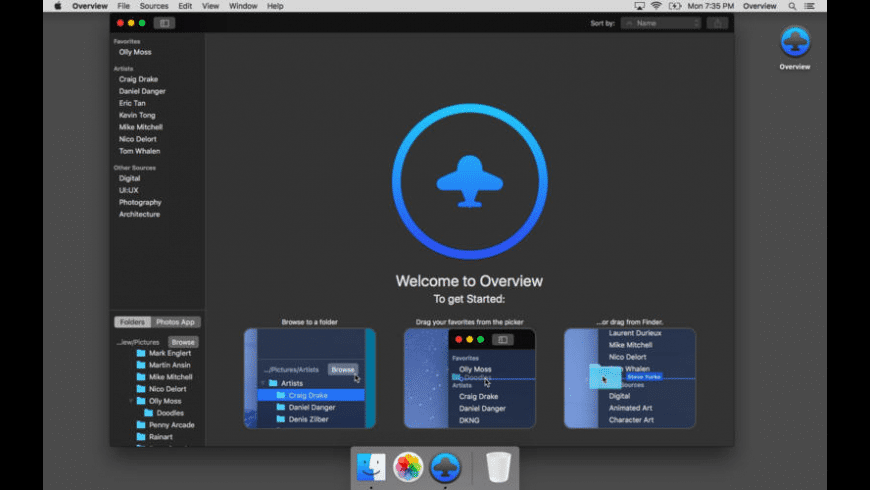Click the Browse to a folder thumbnail
The height and width of the screenshot is (490, 870).
(310, 378)
